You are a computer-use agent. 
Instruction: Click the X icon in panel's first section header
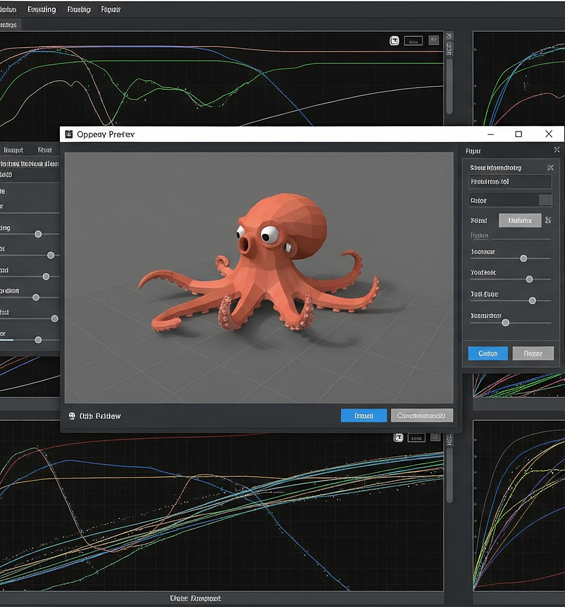click(550, 168)
